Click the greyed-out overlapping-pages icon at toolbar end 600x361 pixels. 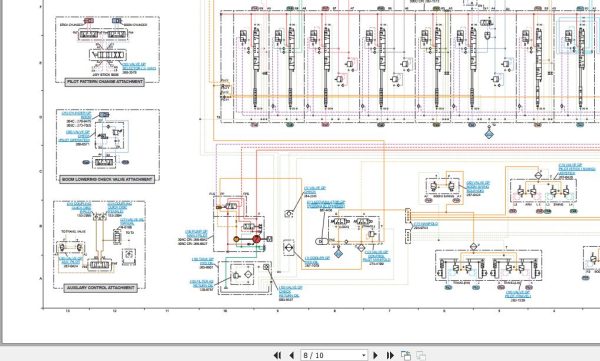click(x=421, y=355)
